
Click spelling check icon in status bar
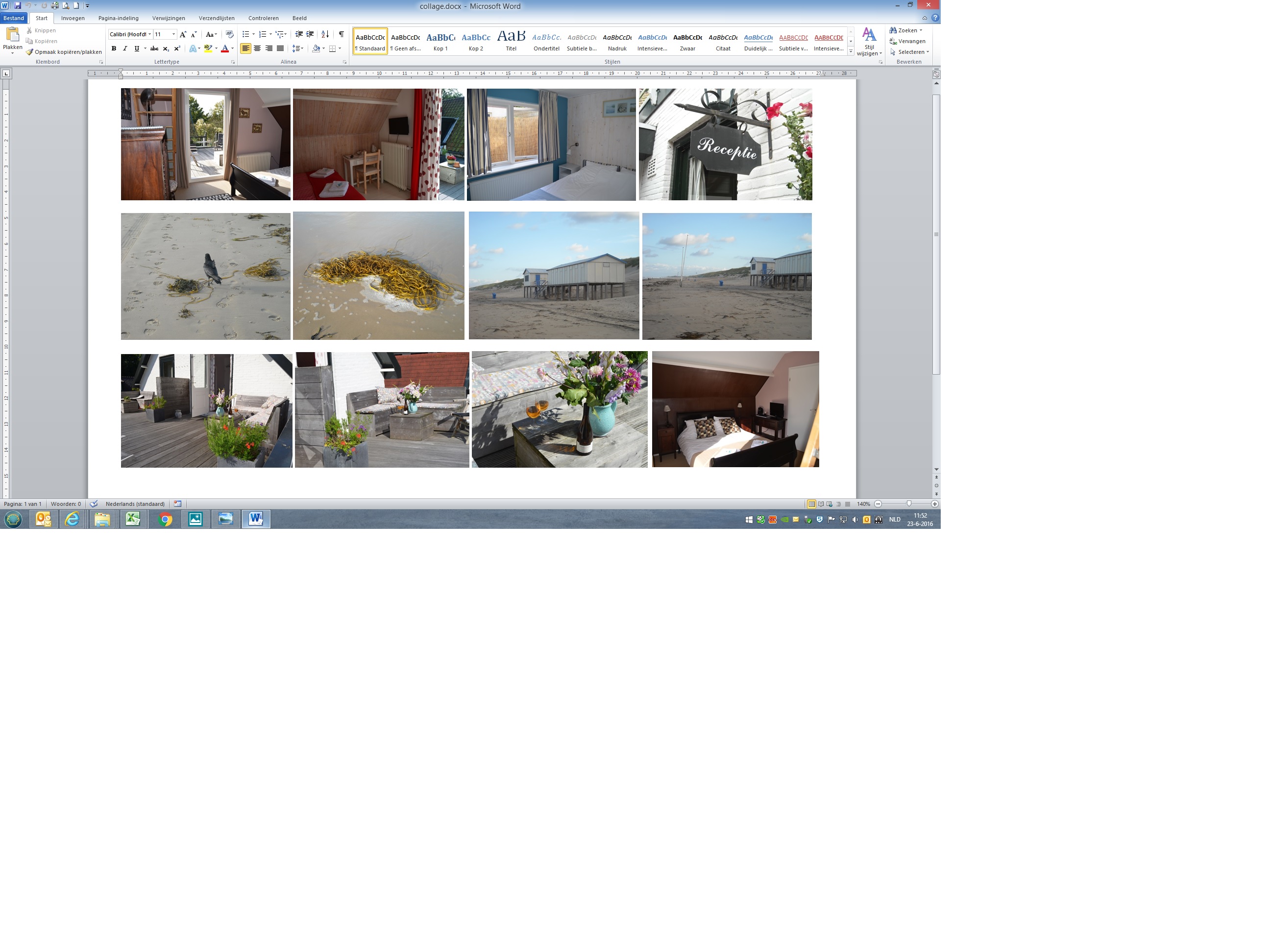tap(94, 504)
